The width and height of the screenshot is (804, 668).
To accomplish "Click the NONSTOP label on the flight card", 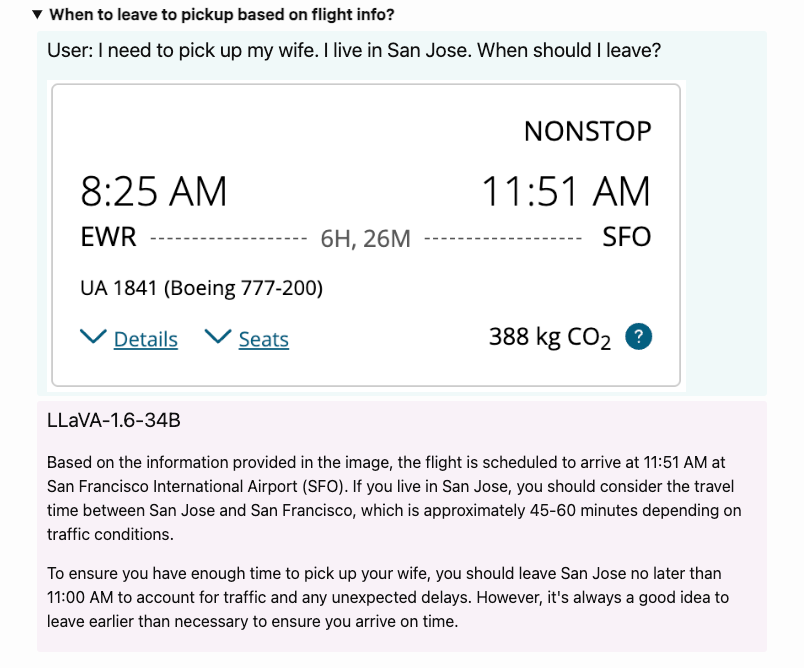I will (587, 131).
